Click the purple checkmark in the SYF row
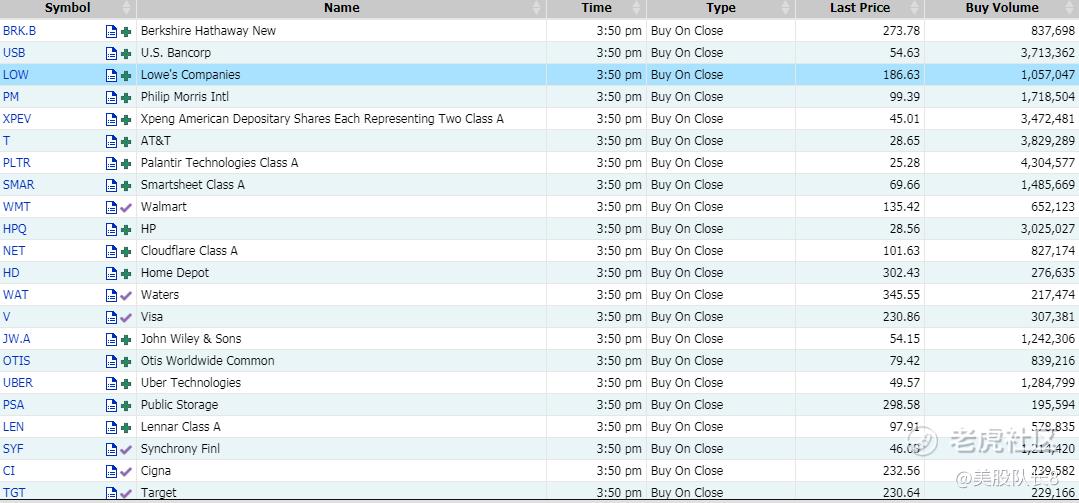The width and height of the screenshot is (1079, 503). pyautogui.click(x=126, y=449)
